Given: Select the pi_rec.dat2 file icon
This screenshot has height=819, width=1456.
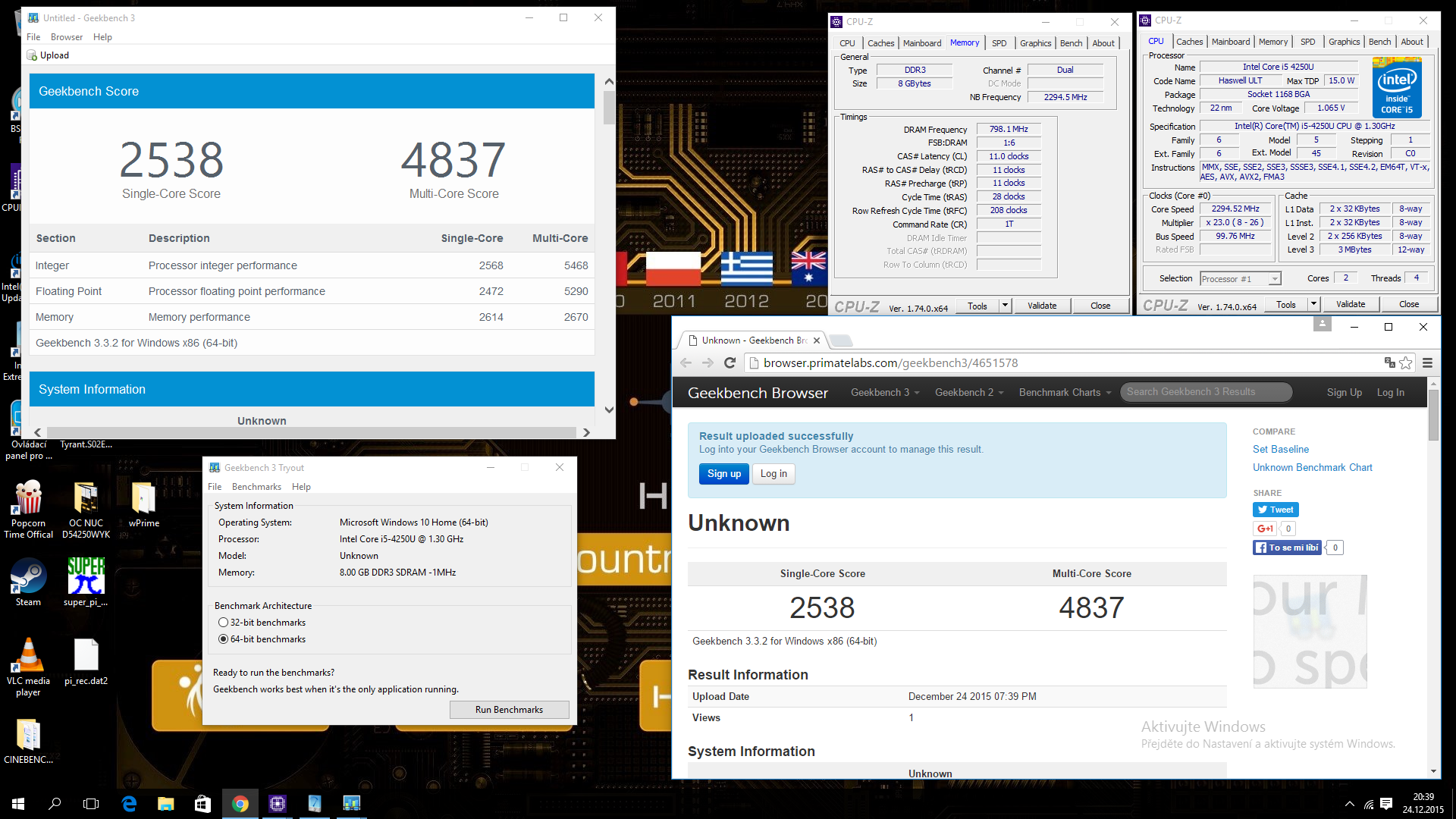Looking at the screenshot, I should click(x=86, y=661).
